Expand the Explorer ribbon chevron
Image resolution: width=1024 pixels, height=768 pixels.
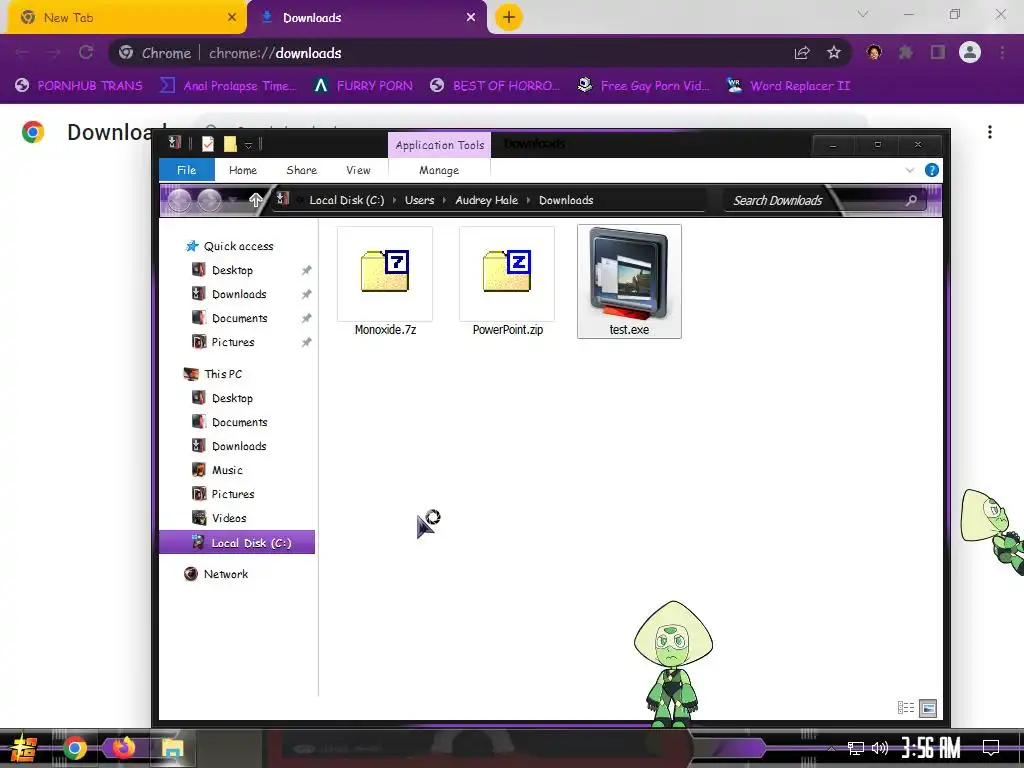(910, 170)
